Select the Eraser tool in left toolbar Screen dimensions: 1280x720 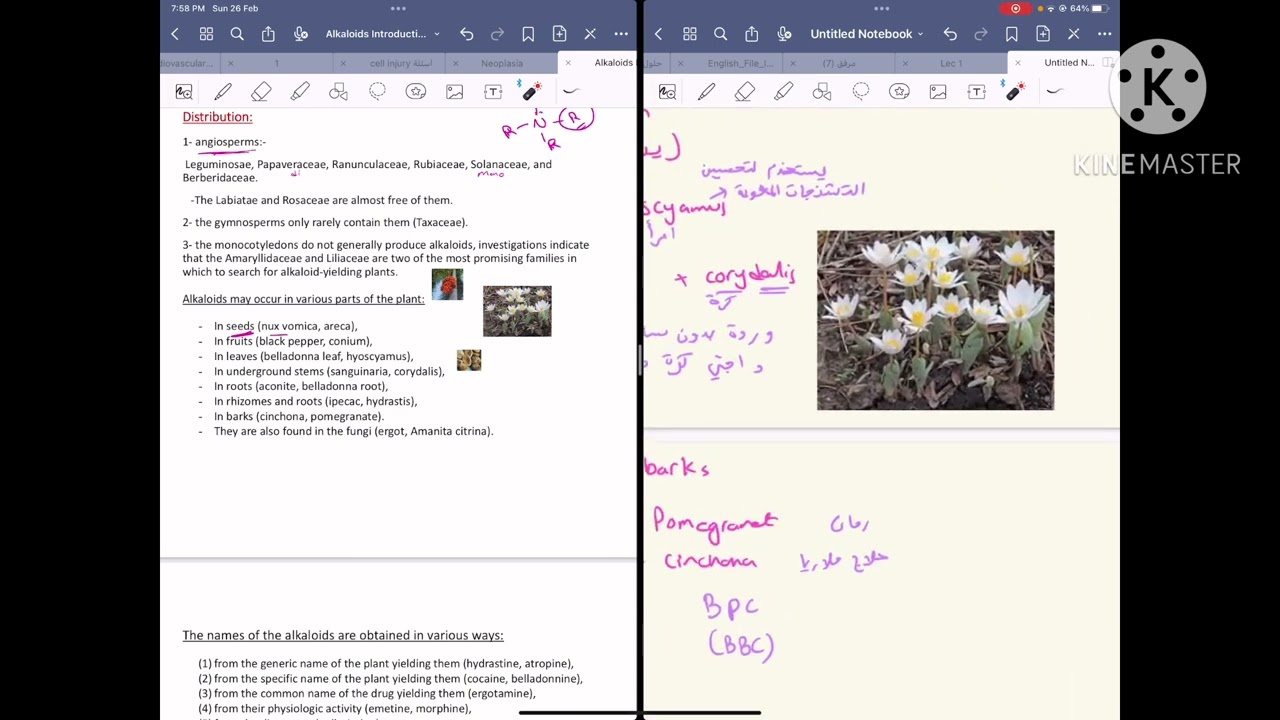click(261, 92)
